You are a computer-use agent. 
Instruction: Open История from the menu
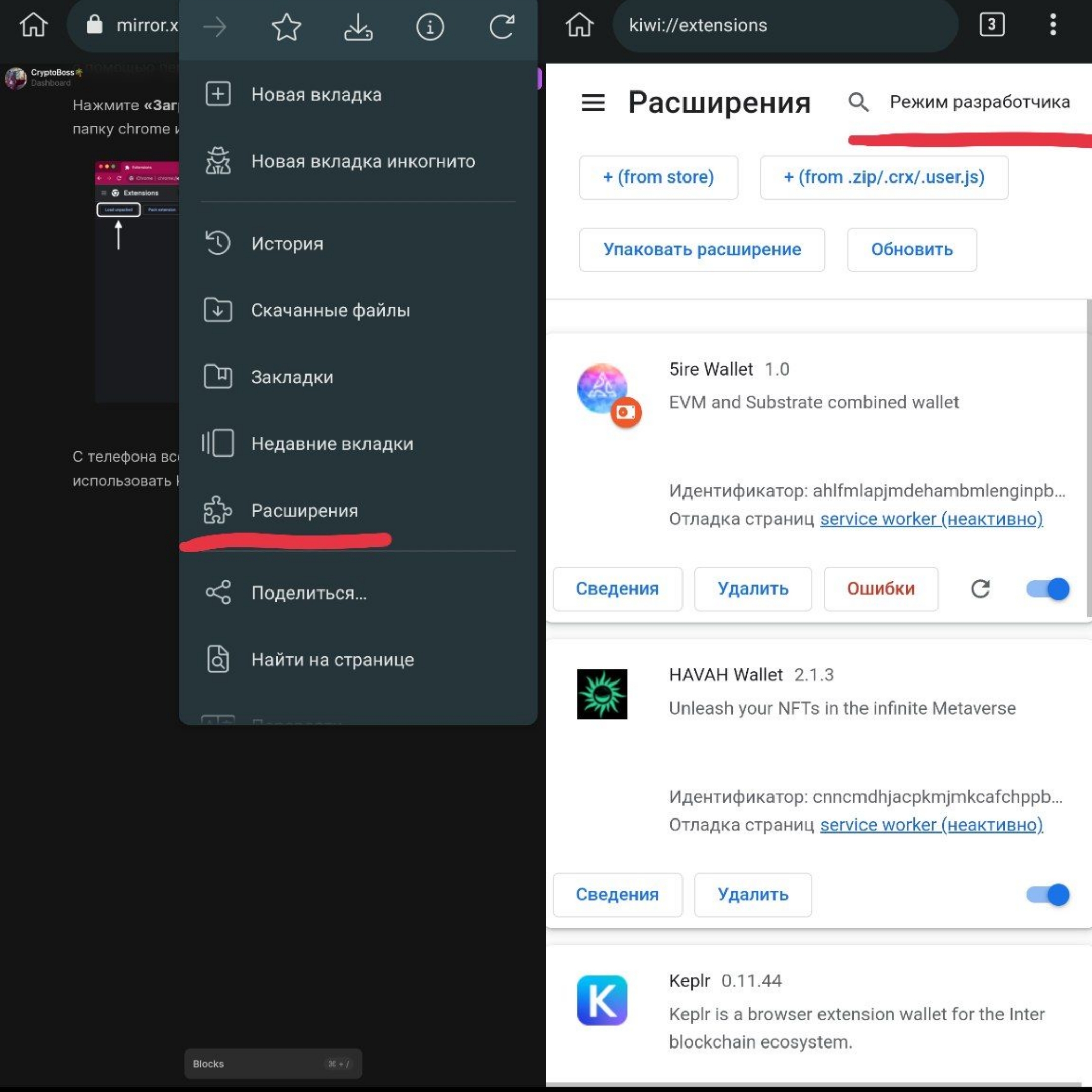click(x=358, y=244)
